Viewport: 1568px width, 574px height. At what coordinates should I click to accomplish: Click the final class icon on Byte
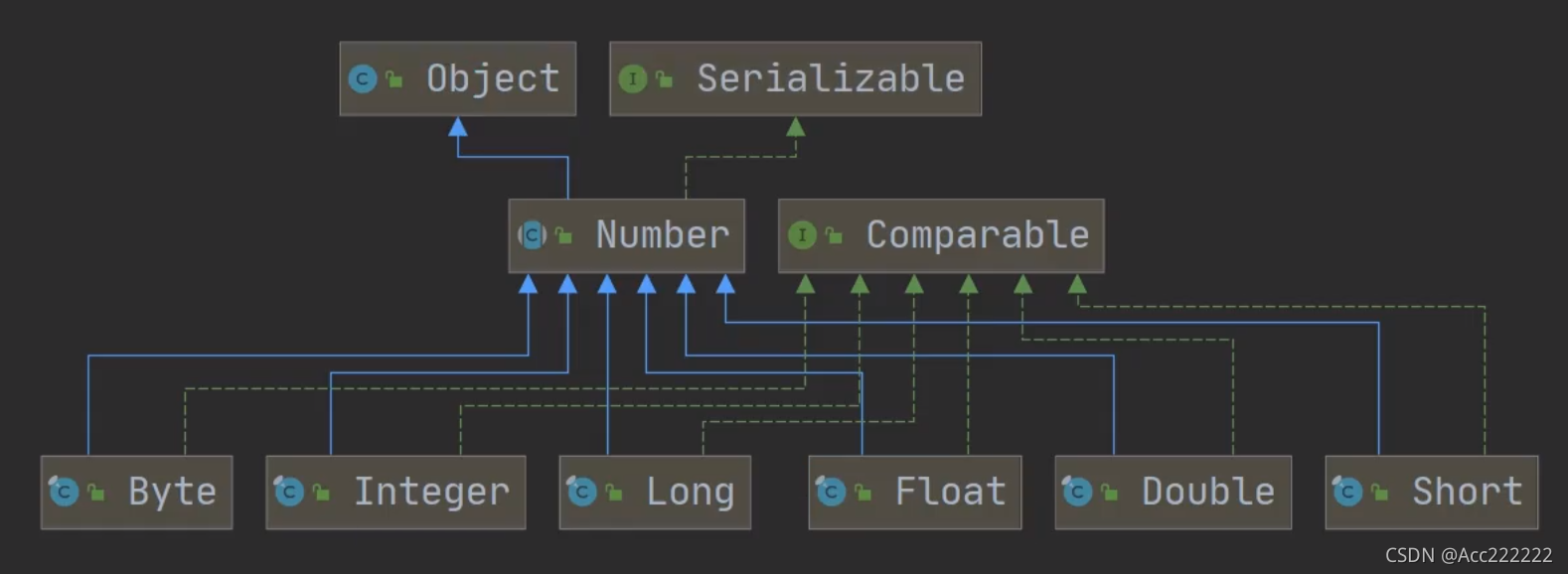[64, 491]
